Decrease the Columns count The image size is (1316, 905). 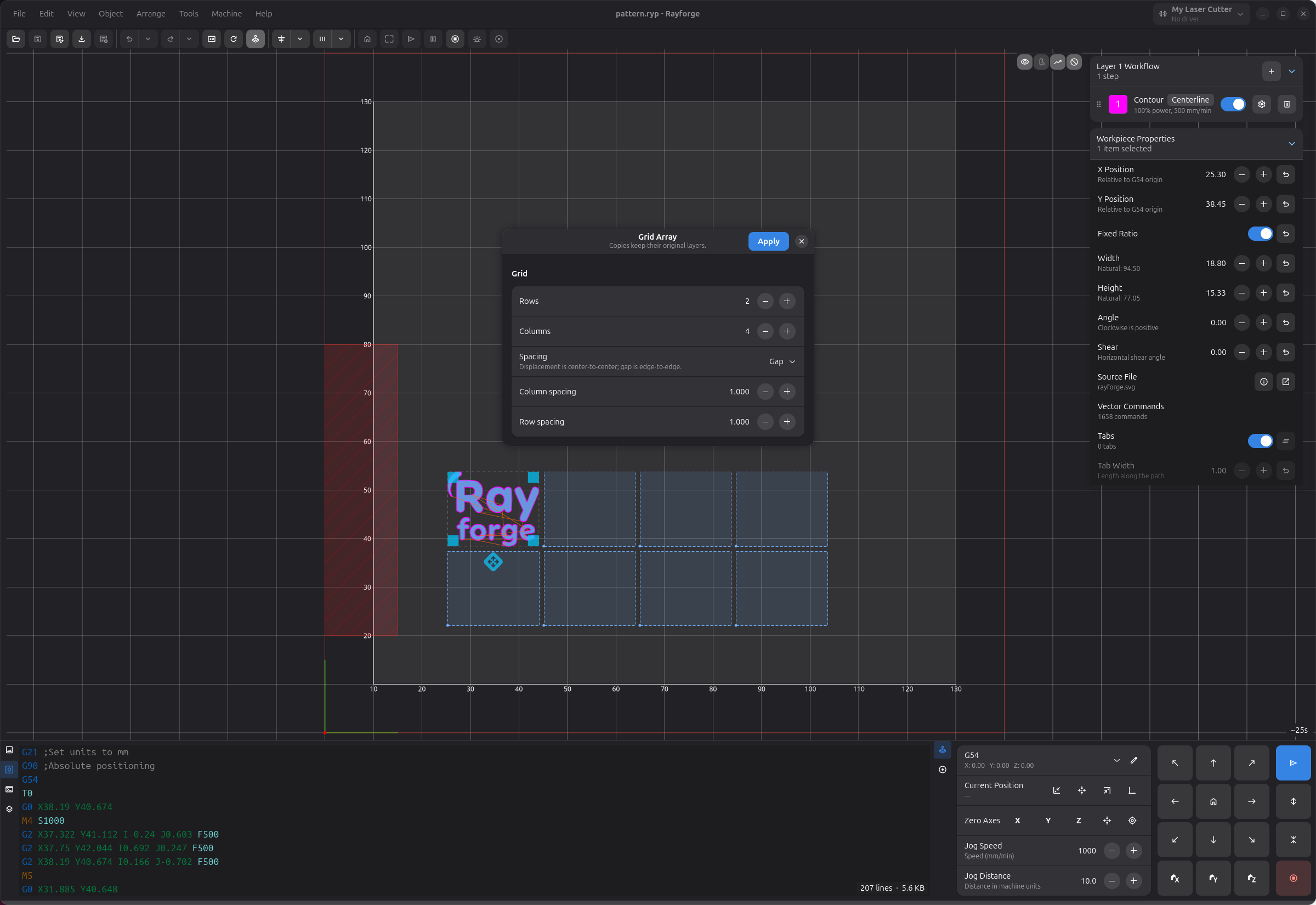pos(765,331)
